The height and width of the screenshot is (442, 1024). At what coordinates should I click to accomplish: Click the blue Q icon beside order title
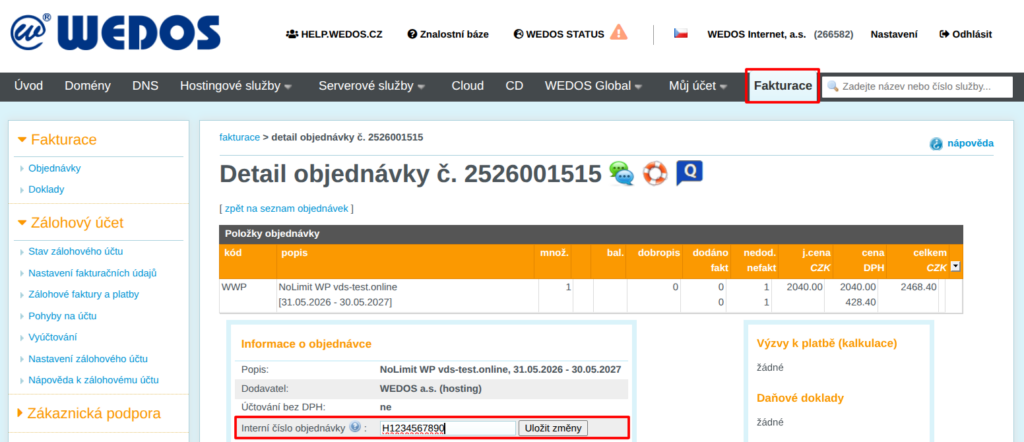689,173
